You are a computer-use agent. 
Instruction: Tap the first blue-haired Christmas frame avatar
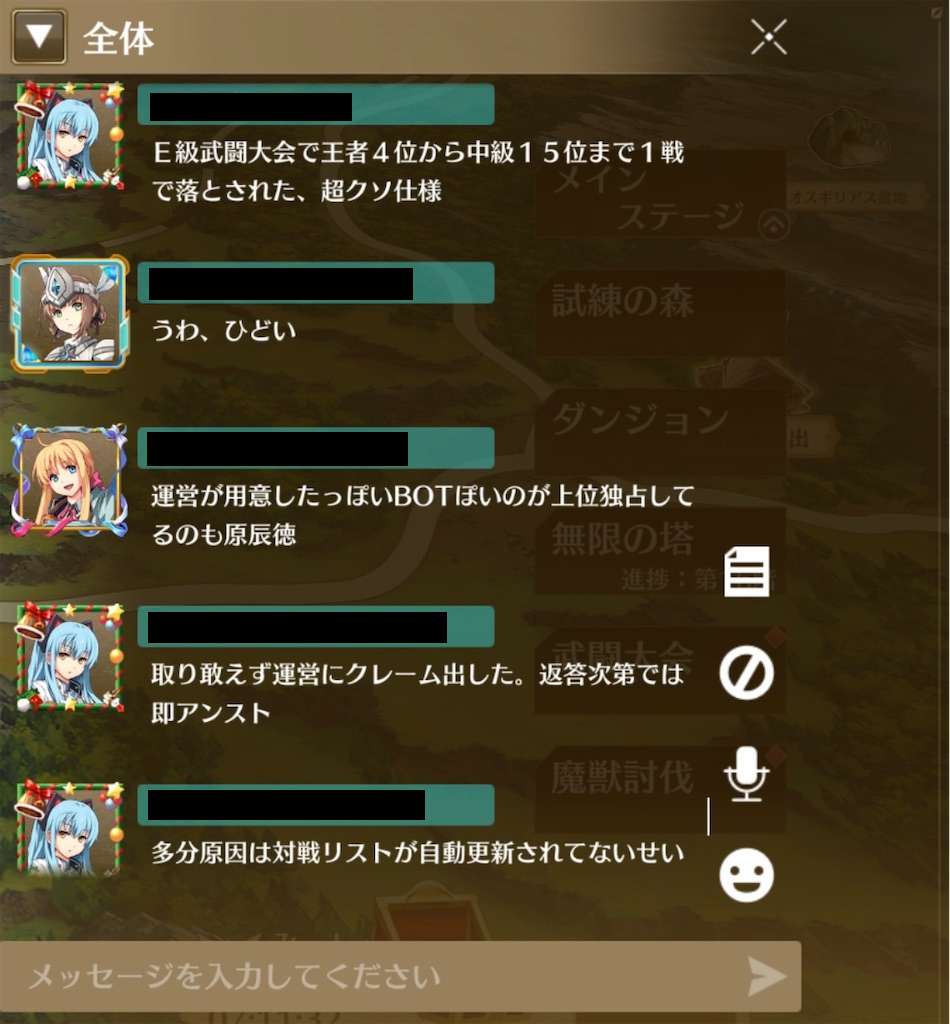coord(70,136)
